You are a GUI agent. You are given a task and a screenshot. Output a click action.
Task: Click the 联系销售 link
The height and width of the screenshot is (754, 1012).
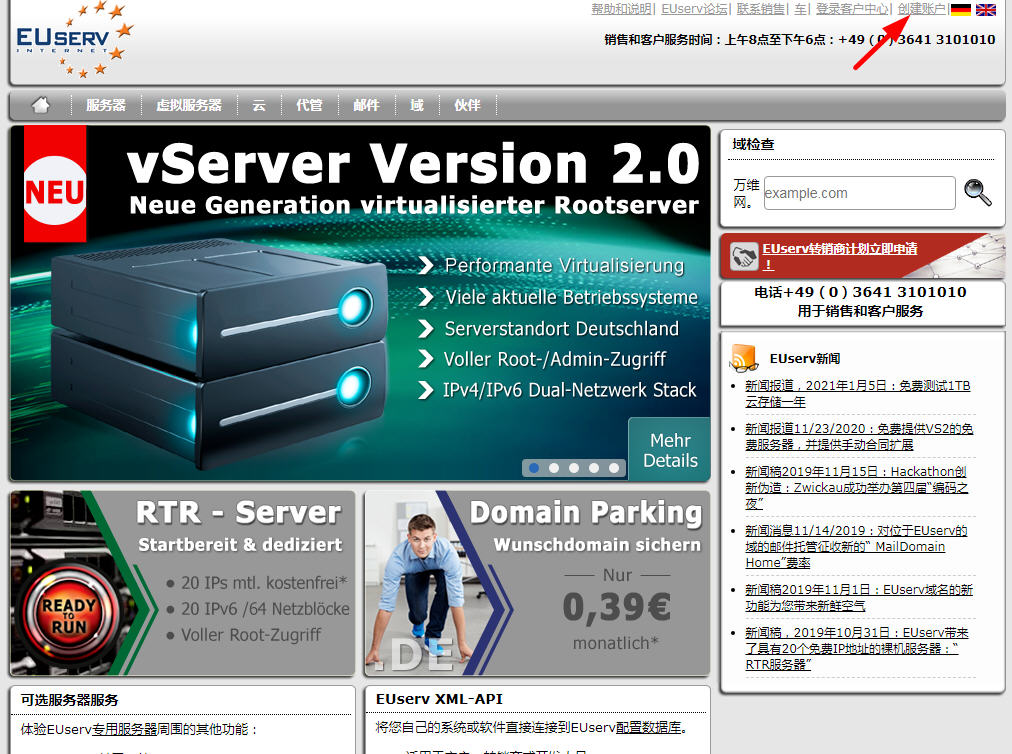(x=761, y=9)
